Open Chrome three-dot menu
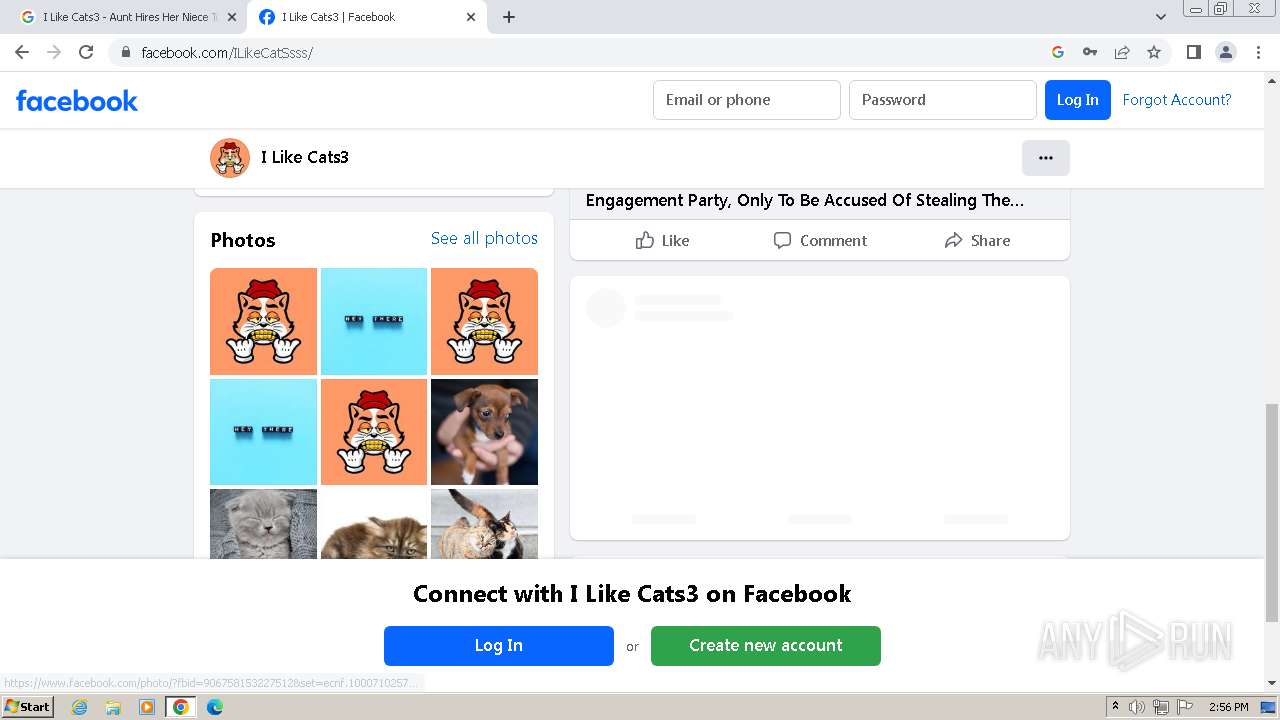The height and width of the screenshot is (720, 1280). [x=1258, y=52]
